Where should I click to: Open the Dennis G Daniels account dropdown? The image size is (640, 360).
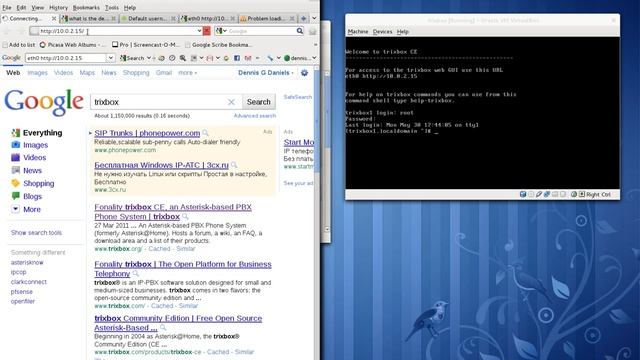(266, 73)
